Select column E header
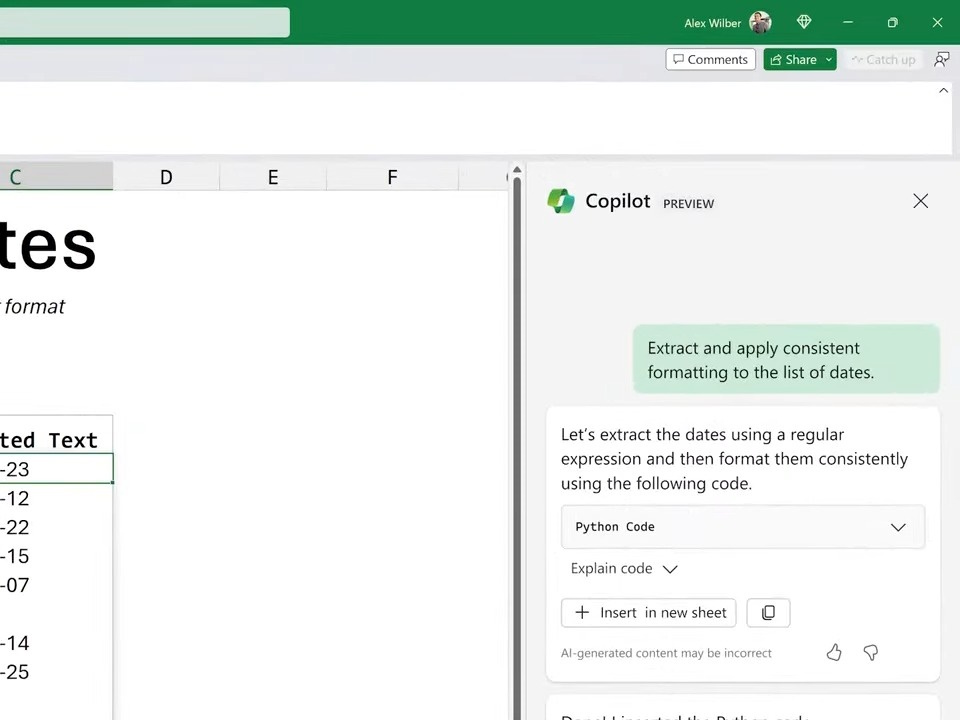Viewport: 960px width, 720px height. coord(273,177)
